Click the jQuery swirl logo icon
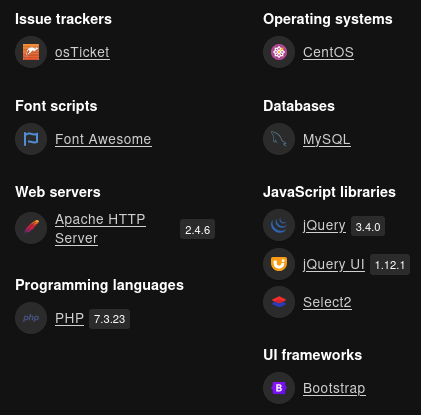The width and height of the screenshot is (421, 415). pos(279,225)
